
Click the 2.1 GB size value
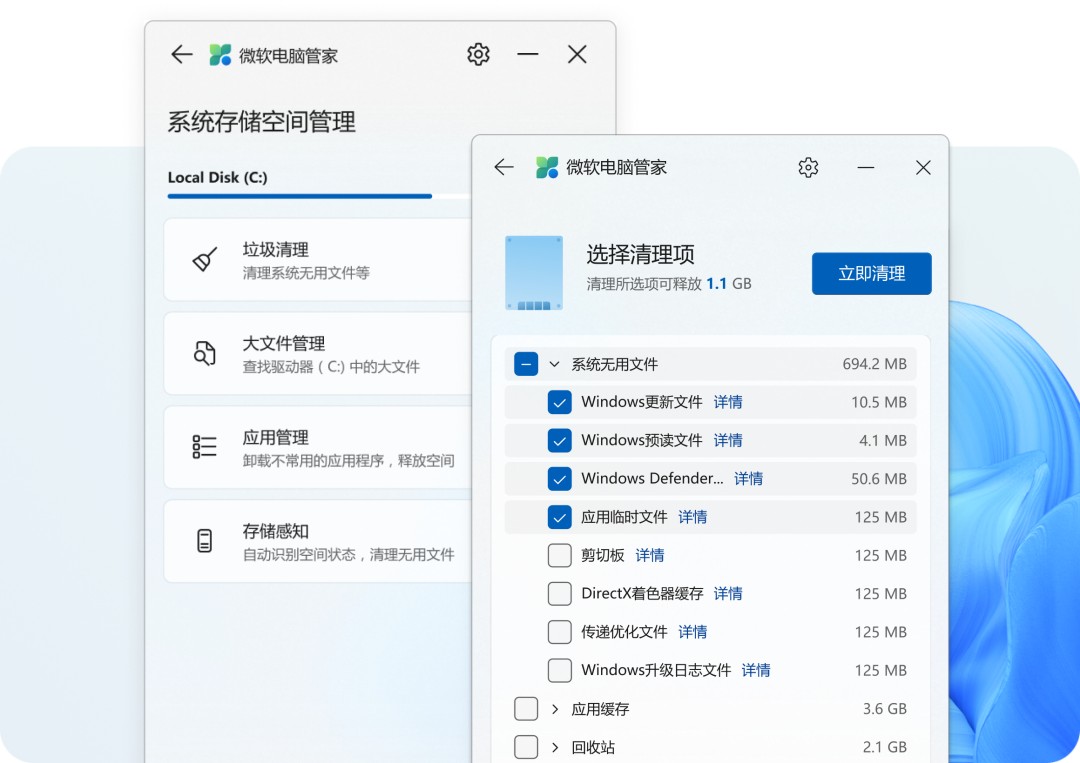click(885, 747)
